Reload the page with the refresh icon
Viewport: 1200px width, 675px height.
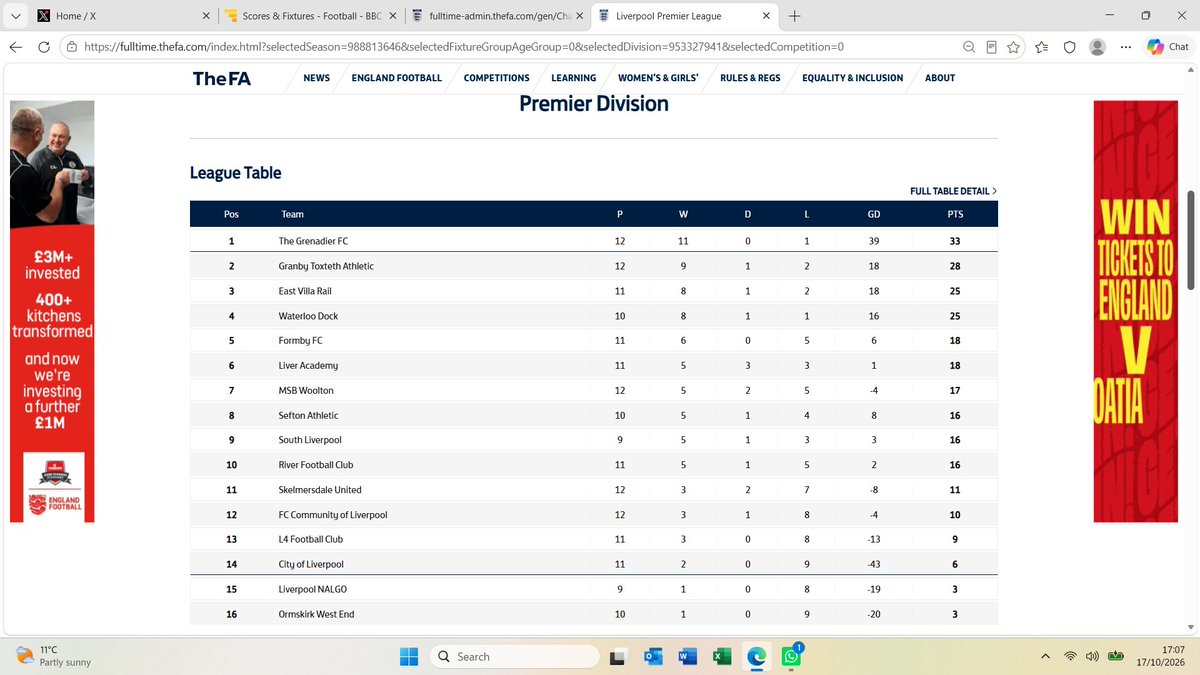point(45,47)
